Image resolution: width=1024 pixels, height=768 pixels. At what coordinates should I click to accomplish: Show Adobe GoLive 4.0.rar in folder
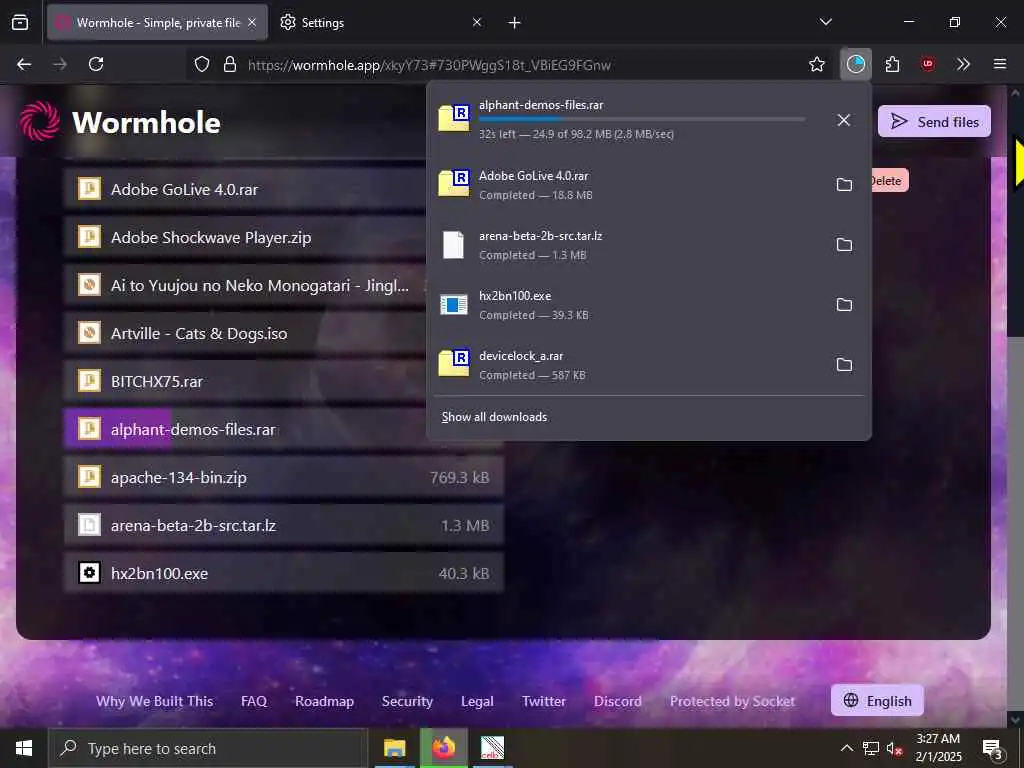tap(844, 185)
